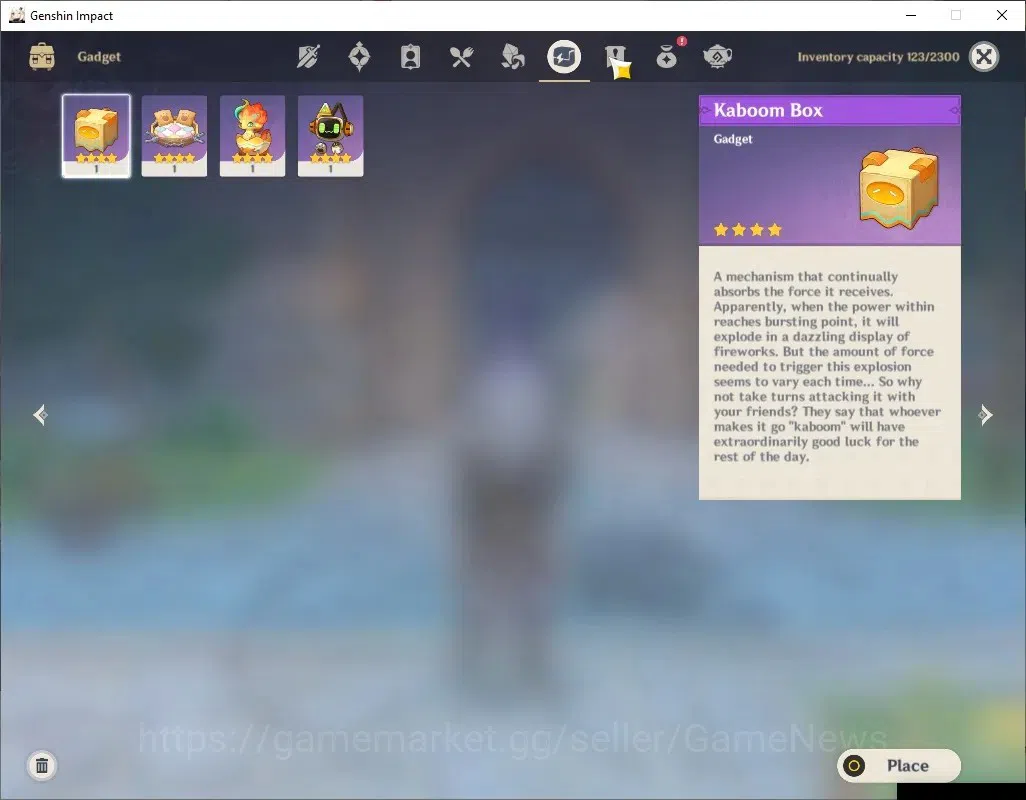Maximize the Genshin Impact window
The width and height of the screenshot is (1026, 800).
pyautogui.click(x=956, y=15)
